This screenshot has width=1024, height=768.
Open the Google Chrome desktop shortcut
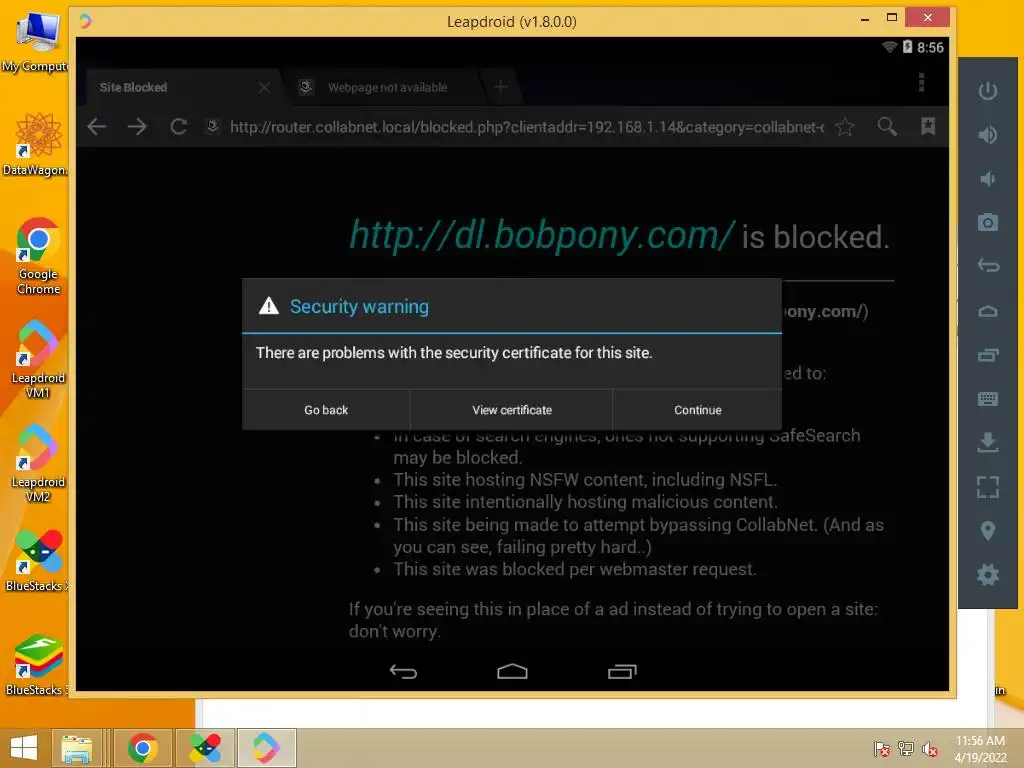tap(38, 256)
